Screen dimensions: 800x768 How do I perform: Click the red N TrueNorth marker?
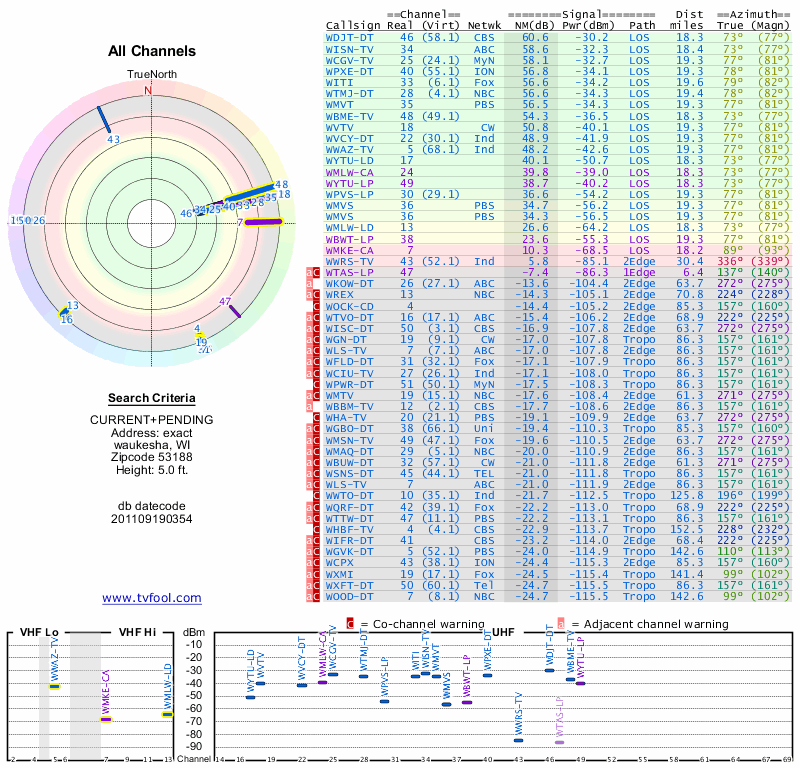148,90
